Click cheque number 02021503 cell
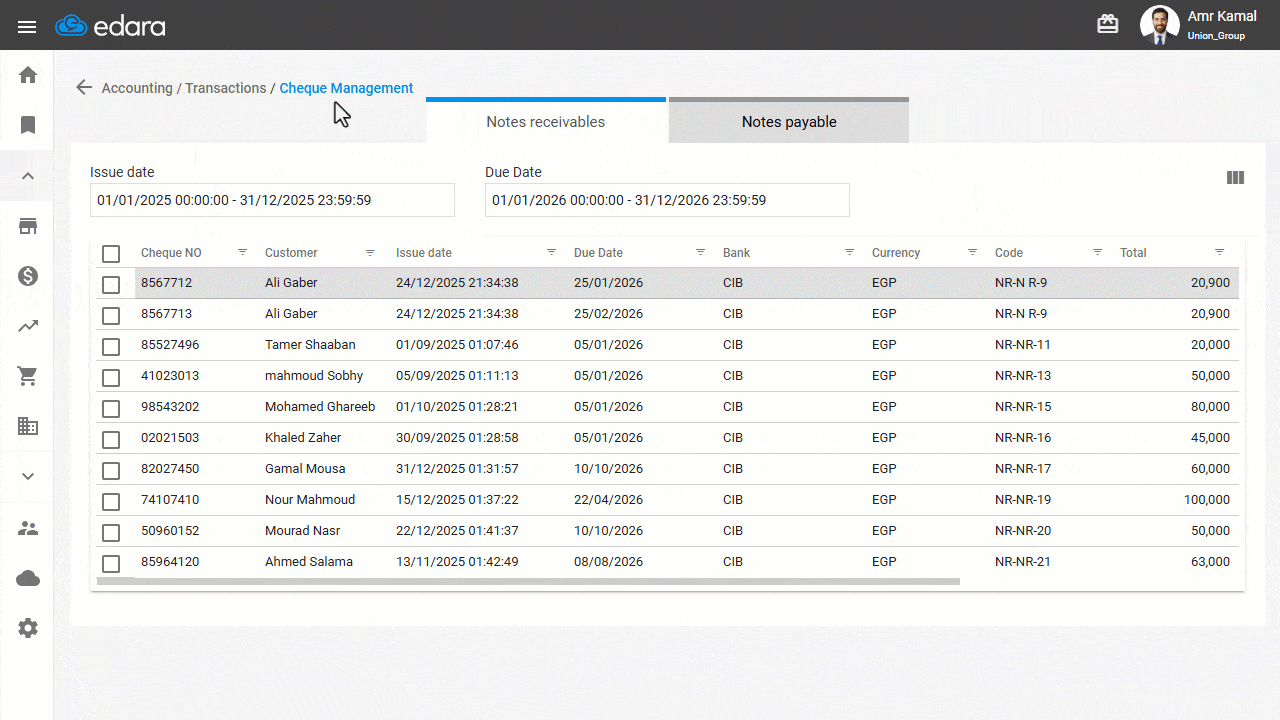 [x=170, y=438]
